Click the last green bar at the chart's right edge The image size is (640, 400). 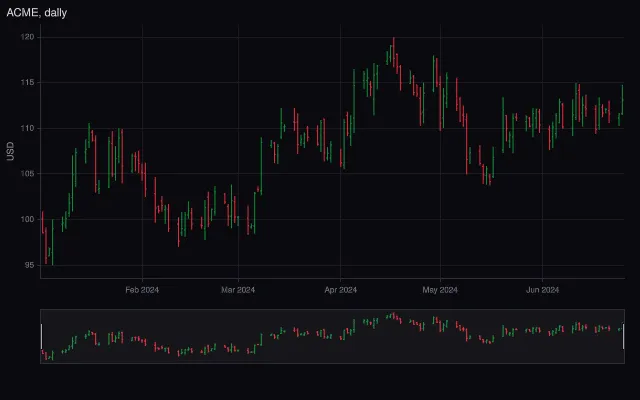pyautogui.click(x=622, y=100)
